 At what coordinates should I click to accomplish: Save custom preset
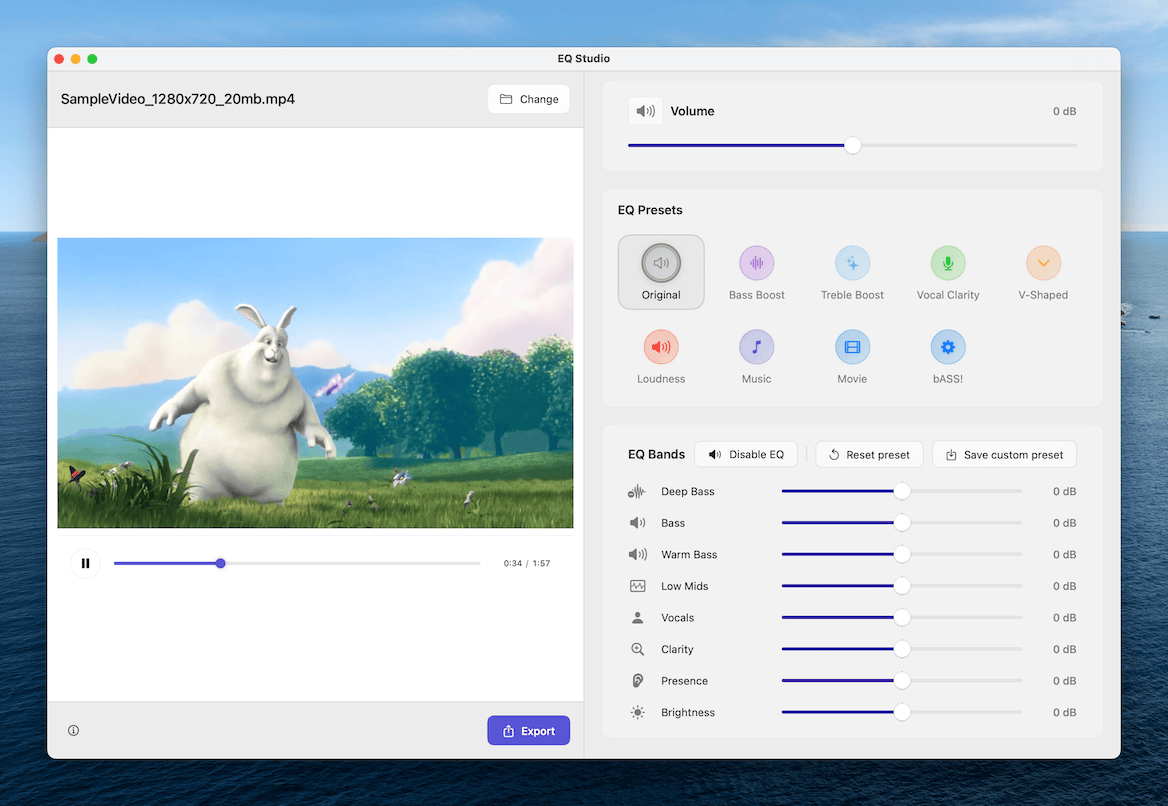point(1004,454)
